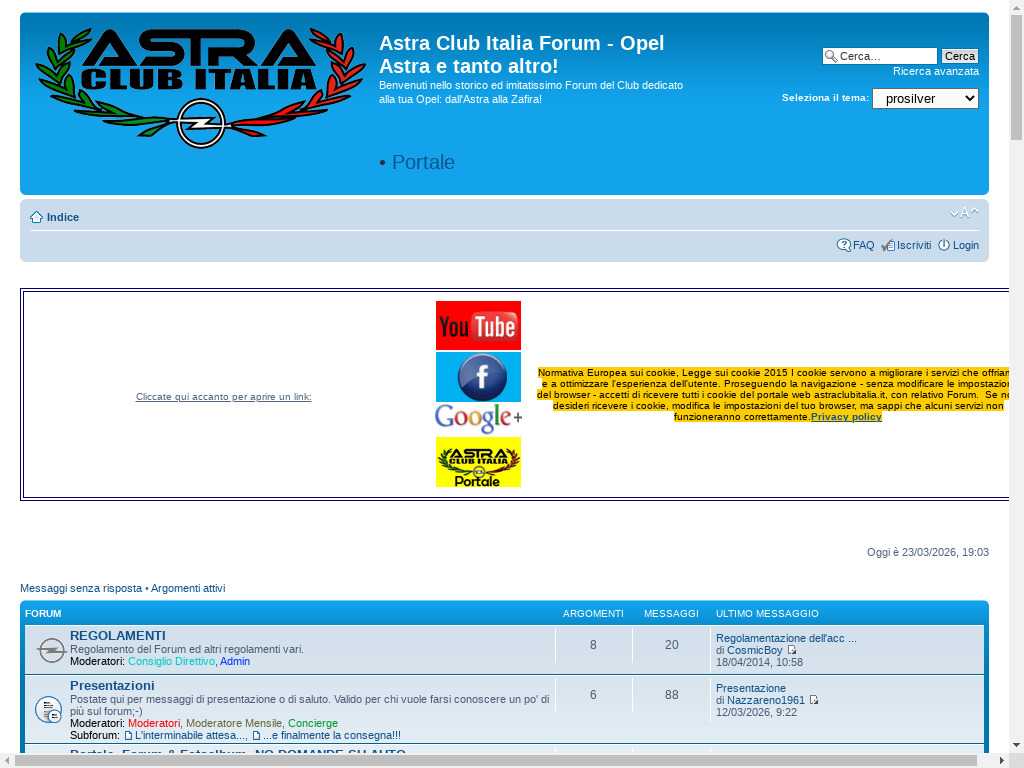Click the YouTube logo icon

pyautogui.click(x=478, y=325)
